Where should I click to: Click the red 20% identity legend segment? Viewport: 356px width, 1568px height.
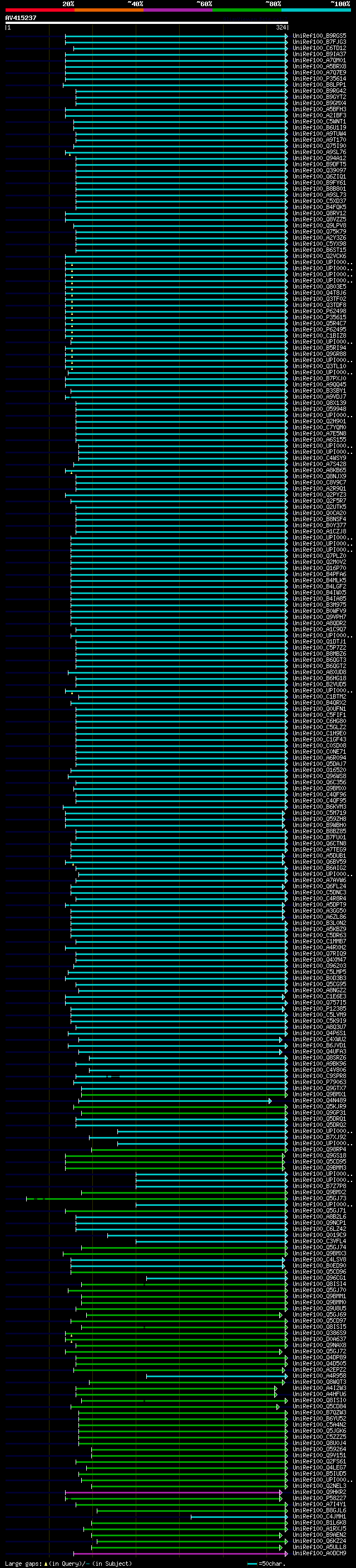pos(39,10)
